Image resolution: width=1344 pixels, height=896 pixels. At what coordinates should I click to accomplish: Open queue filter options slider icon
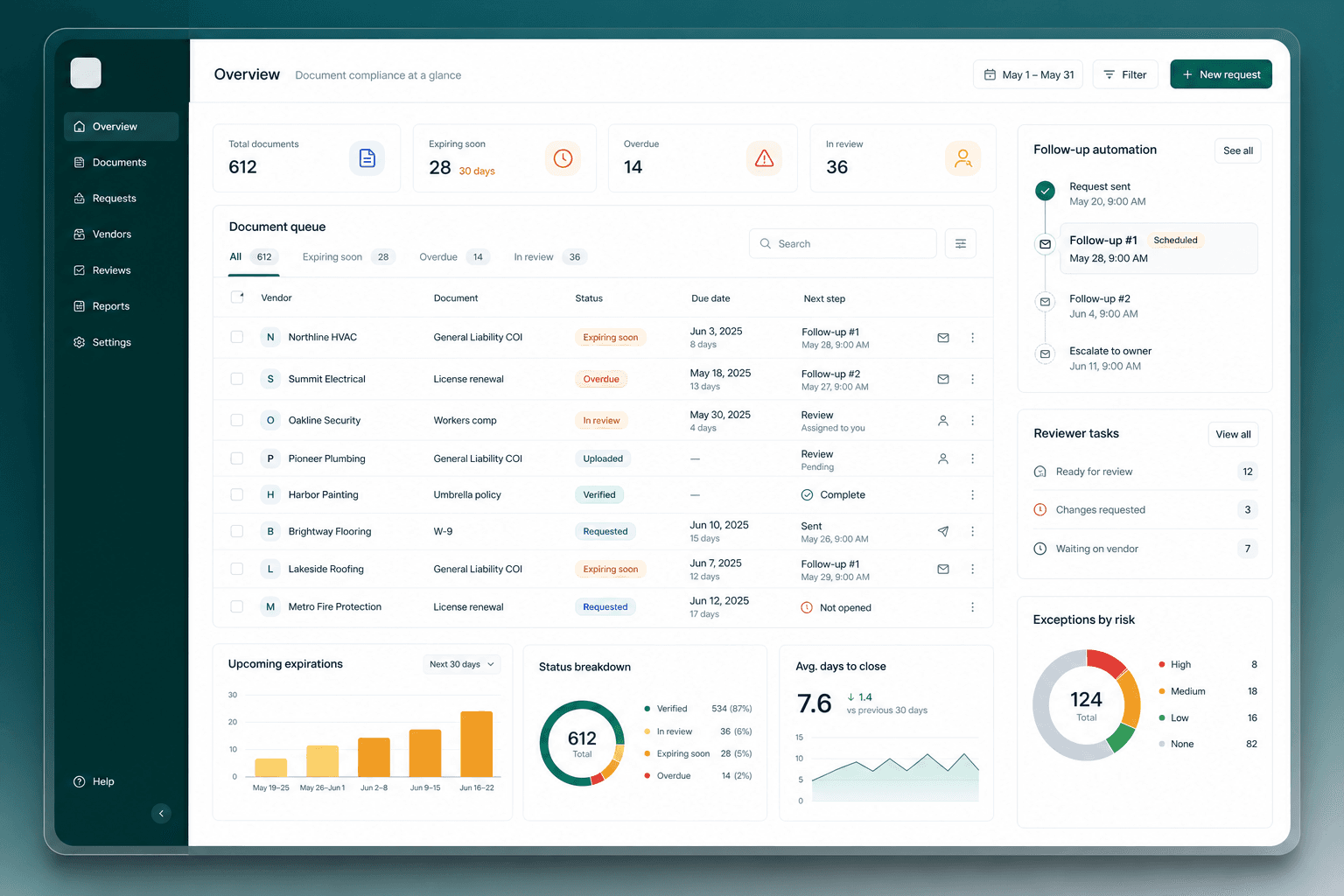pyautogui.click(x=961, y=243)
